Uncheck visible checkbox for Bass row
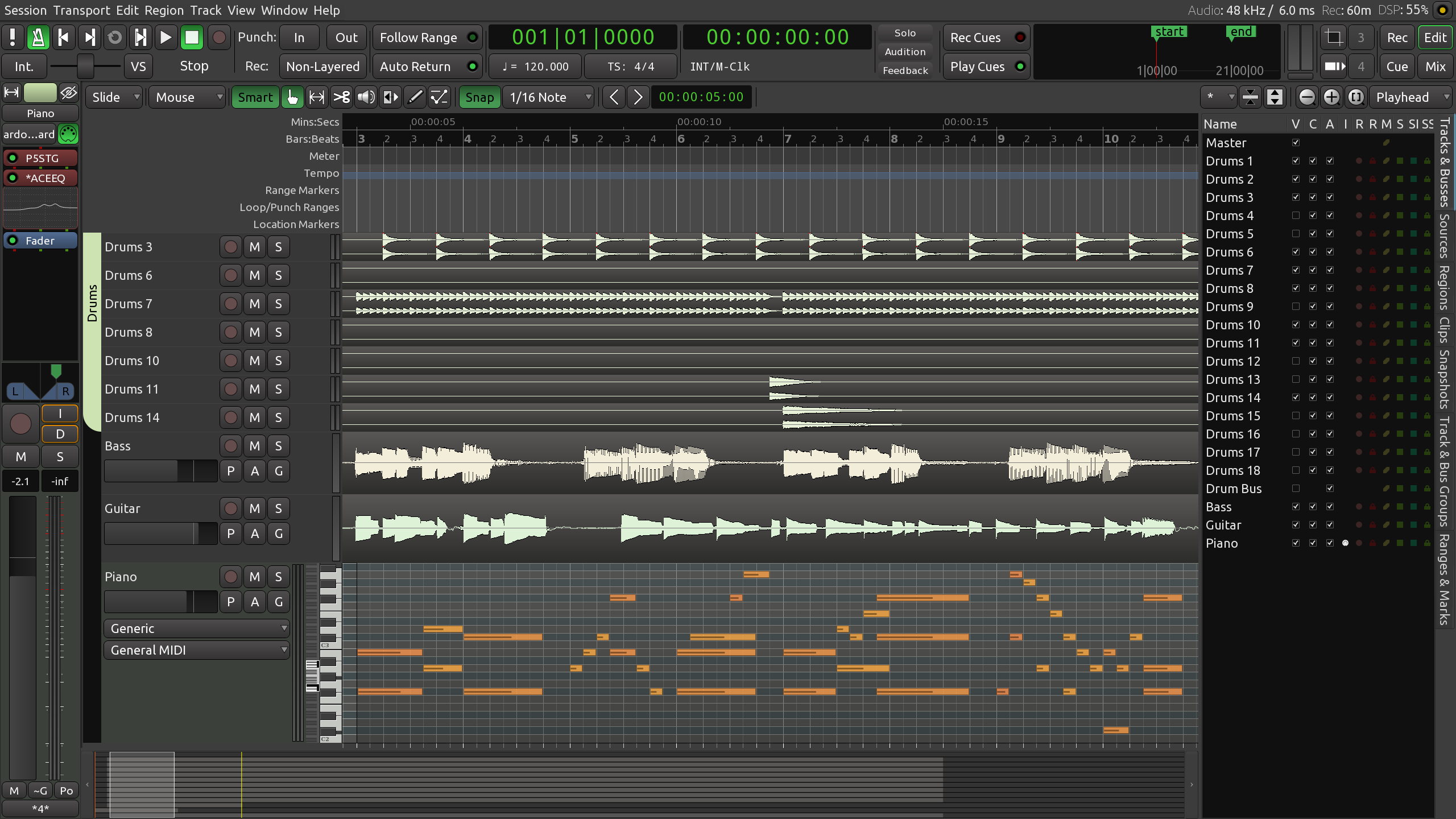The image size is (1456, 819). tap(1296, 507)
